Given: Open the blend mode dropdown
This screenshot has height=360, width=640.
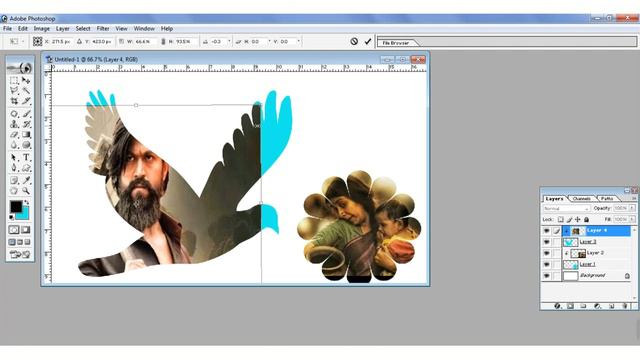Looking at the screenshot, I should [x=566, y=208].
